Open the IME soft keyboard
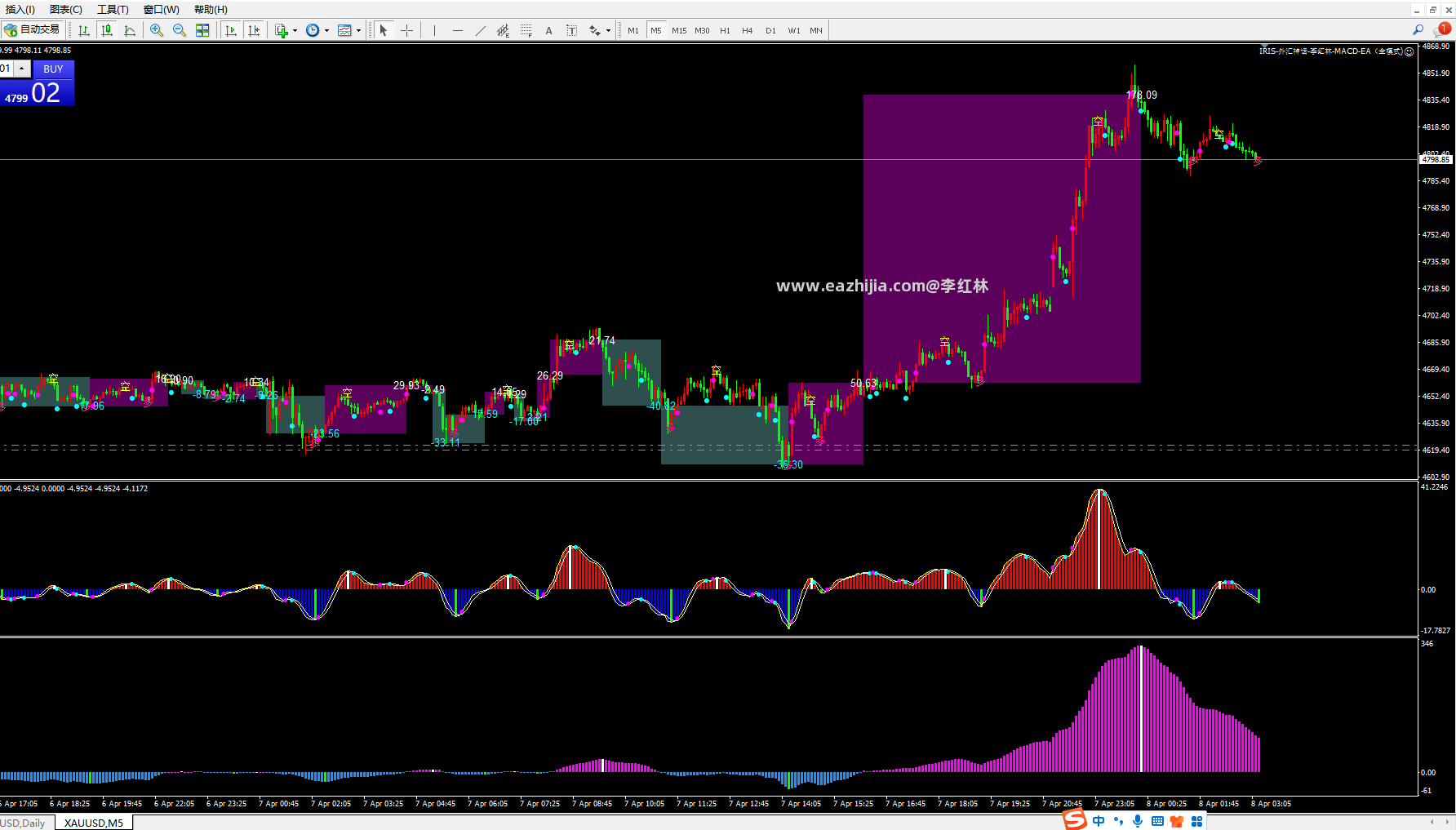Image resolution: width=1456 pixels, height=830 pixels. point(1157,821)
